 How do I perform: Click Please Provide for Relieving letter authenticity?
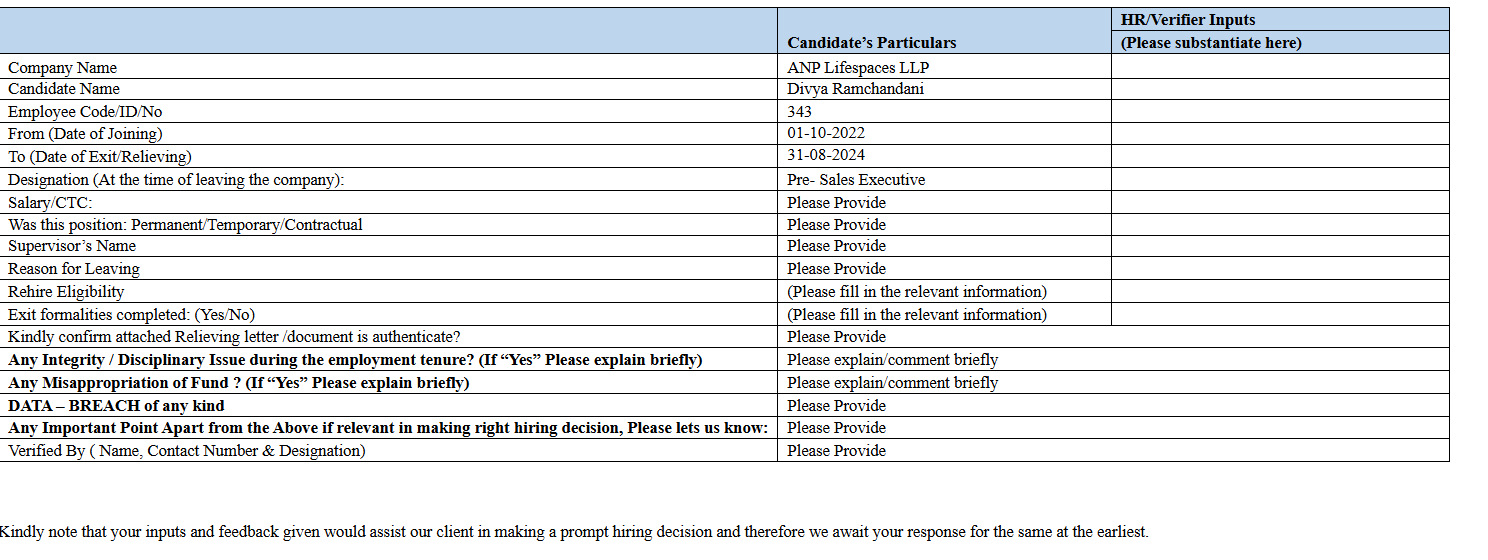[836, 337]
